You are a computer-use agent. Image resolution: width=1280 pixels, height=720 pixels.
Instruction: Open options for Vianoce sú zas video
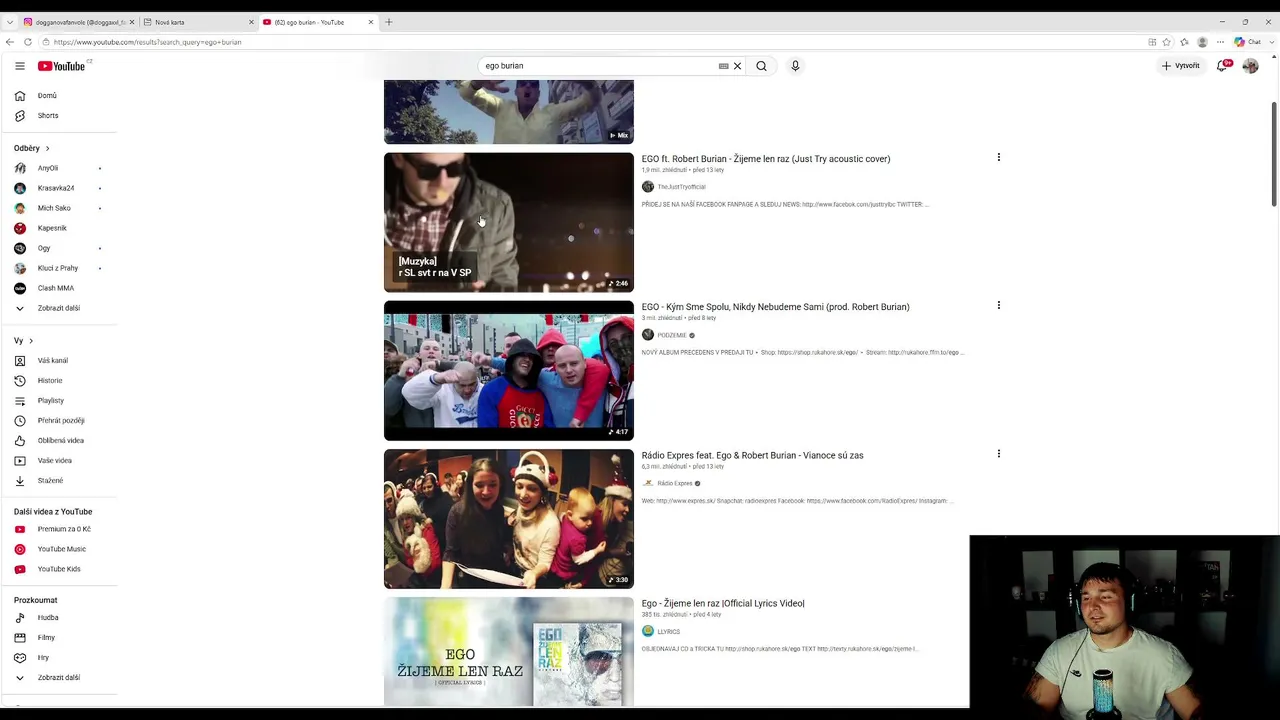coord(998,453)
